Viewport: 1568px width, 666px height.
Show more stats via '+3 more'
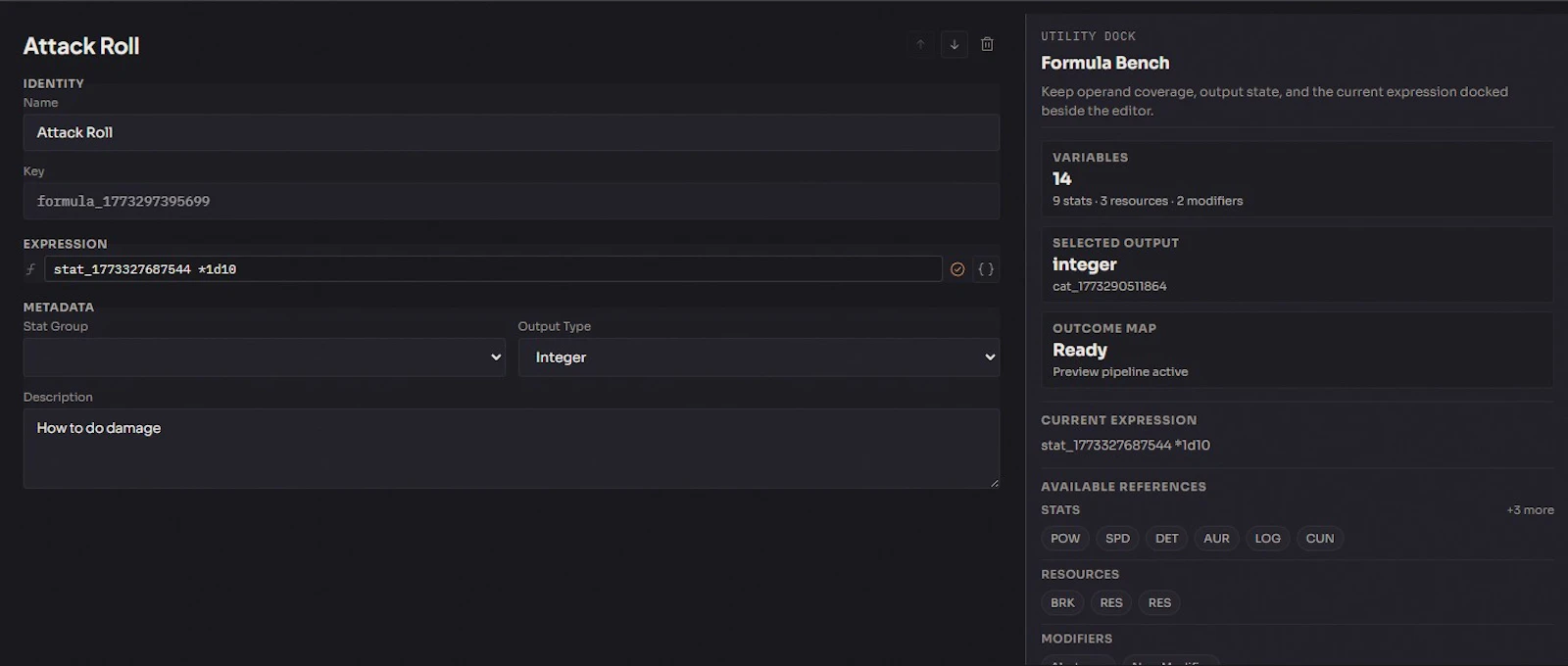1530,510
